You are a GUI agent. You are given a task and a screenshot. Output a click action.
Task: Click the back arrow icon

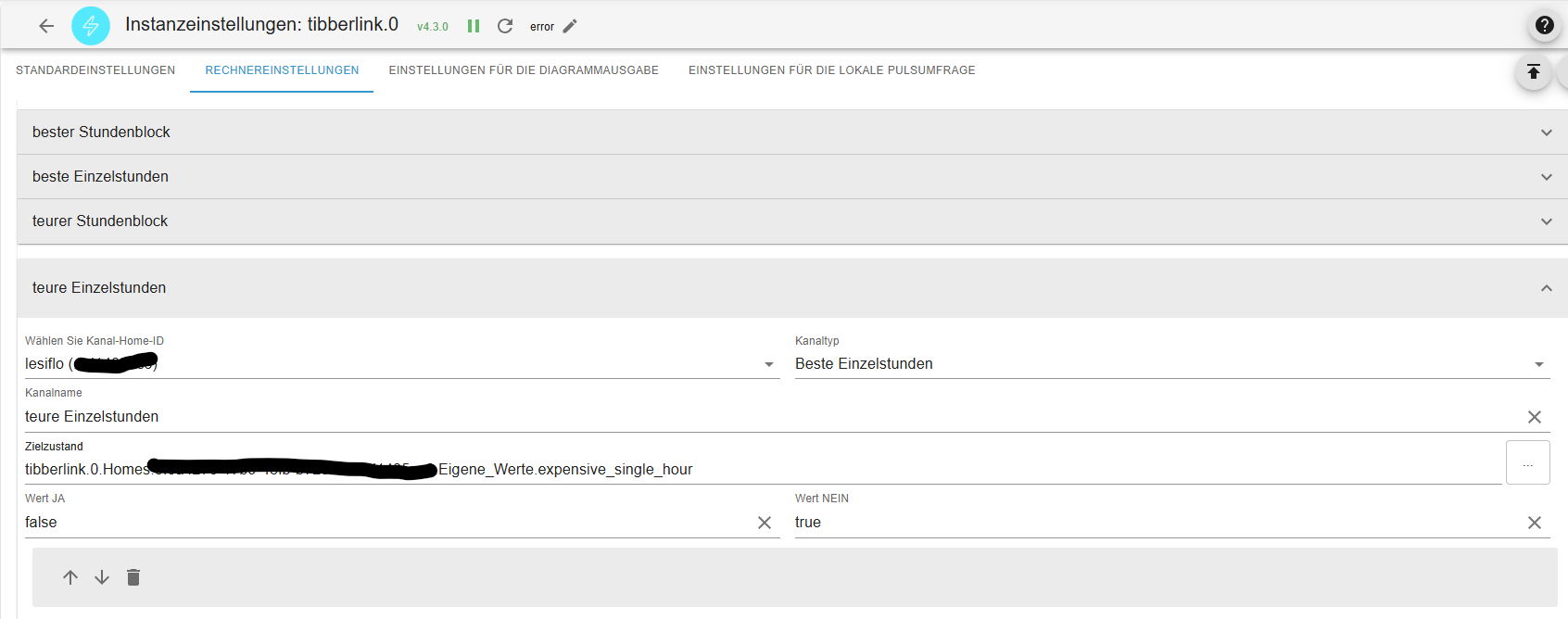pyautogui.click(x=46, y=26)
